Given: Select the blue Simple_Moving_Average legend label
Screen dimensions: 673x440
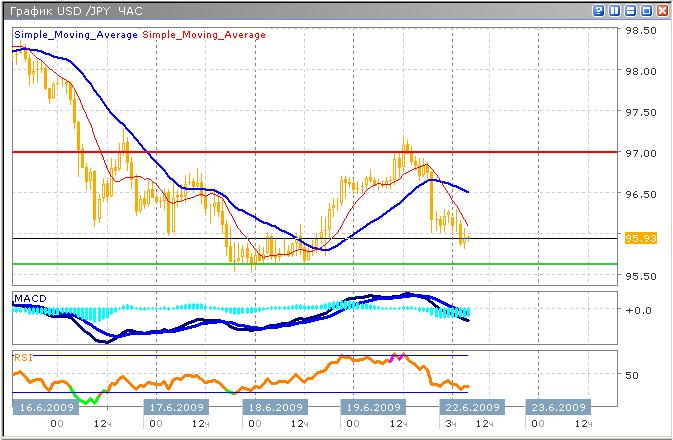Looking at the screenshot, I should pyautogui.click(x=77, y=35).
